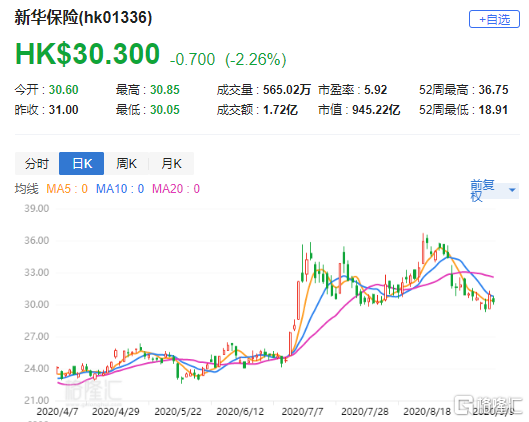Add stock with the +自选 button

click(494, 19)
